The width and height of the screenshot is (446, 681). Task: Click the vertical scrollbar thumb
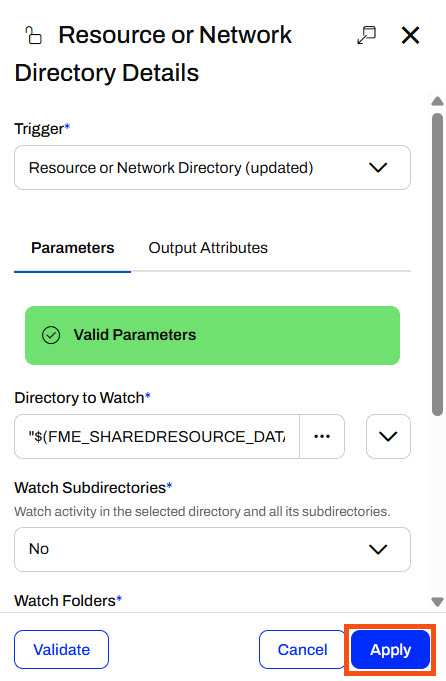coord(437,265)
